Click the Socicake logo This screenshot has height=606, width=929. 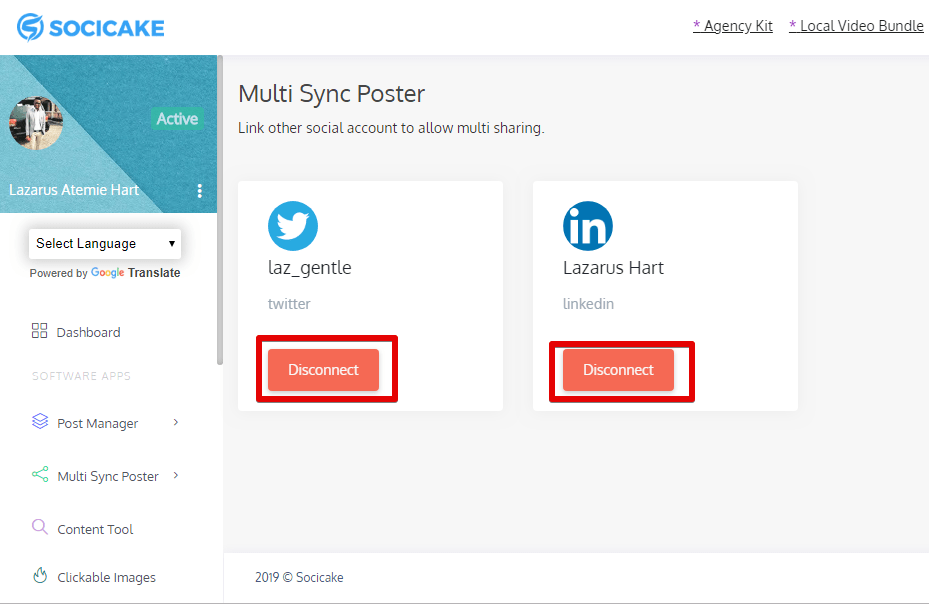pos(90,27)
